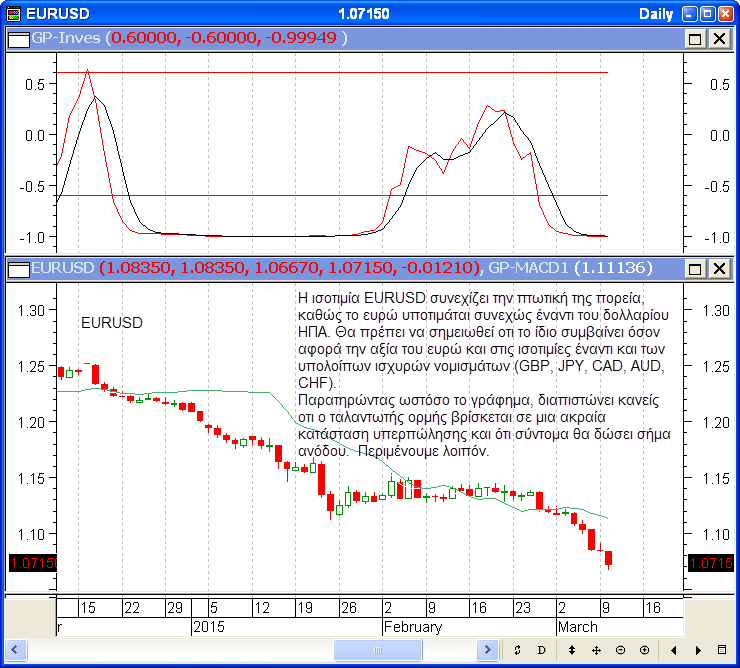Click the 'Daily' periodicity label in title bar

pyautogui.click(x=656, y=14)
